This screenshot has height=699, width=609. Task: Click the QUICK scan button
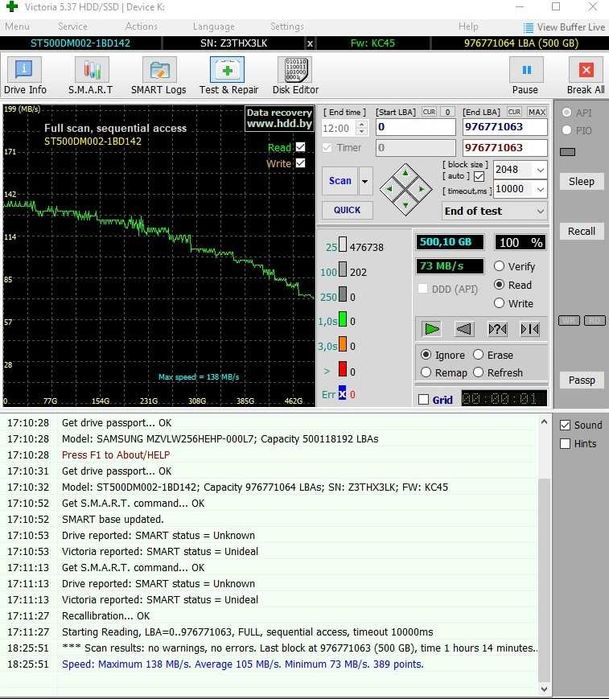(x=347, y=210)
